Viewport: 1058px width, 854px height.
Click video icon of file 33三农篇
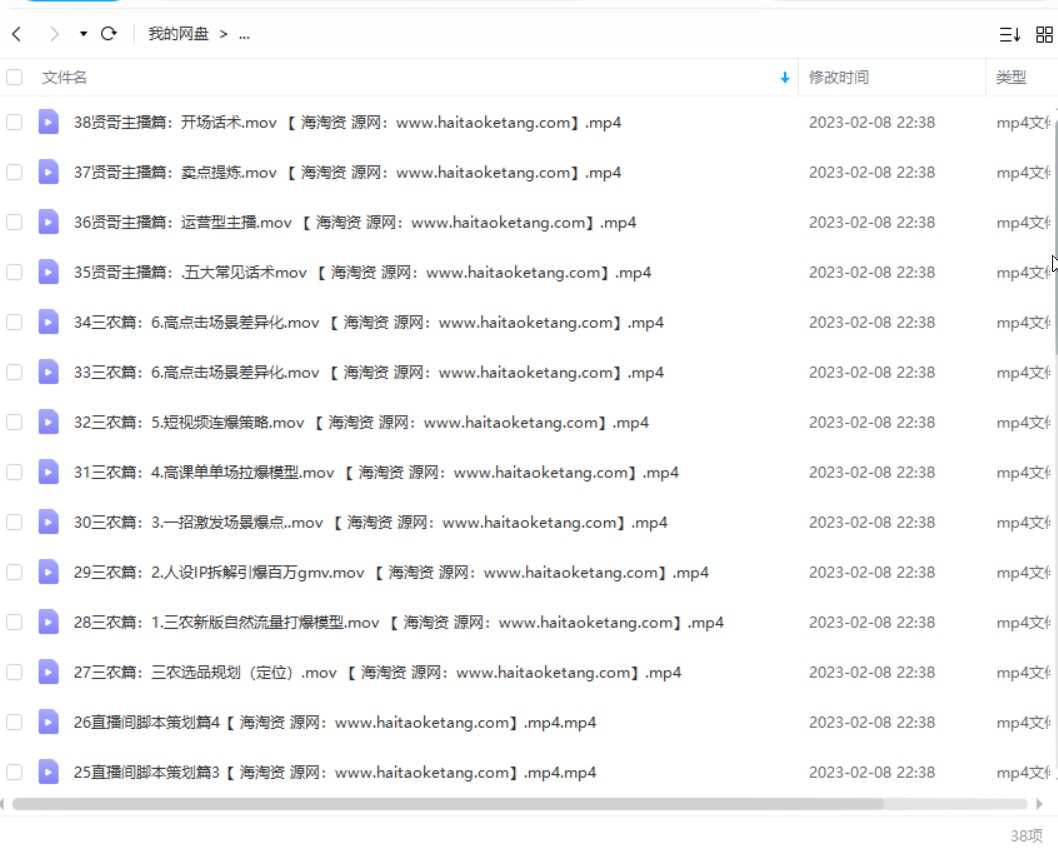[x=48, y=372]
